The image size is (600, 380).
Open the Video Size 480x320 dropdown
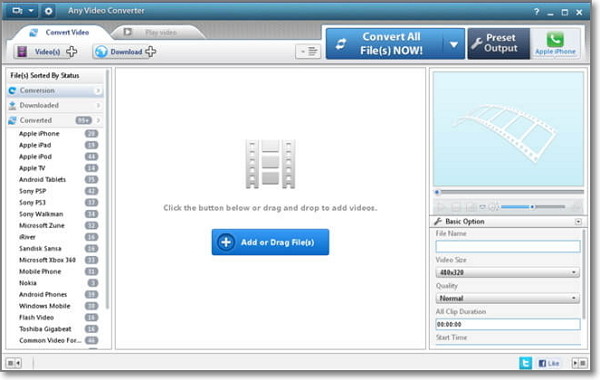click(x=507, y=272)
